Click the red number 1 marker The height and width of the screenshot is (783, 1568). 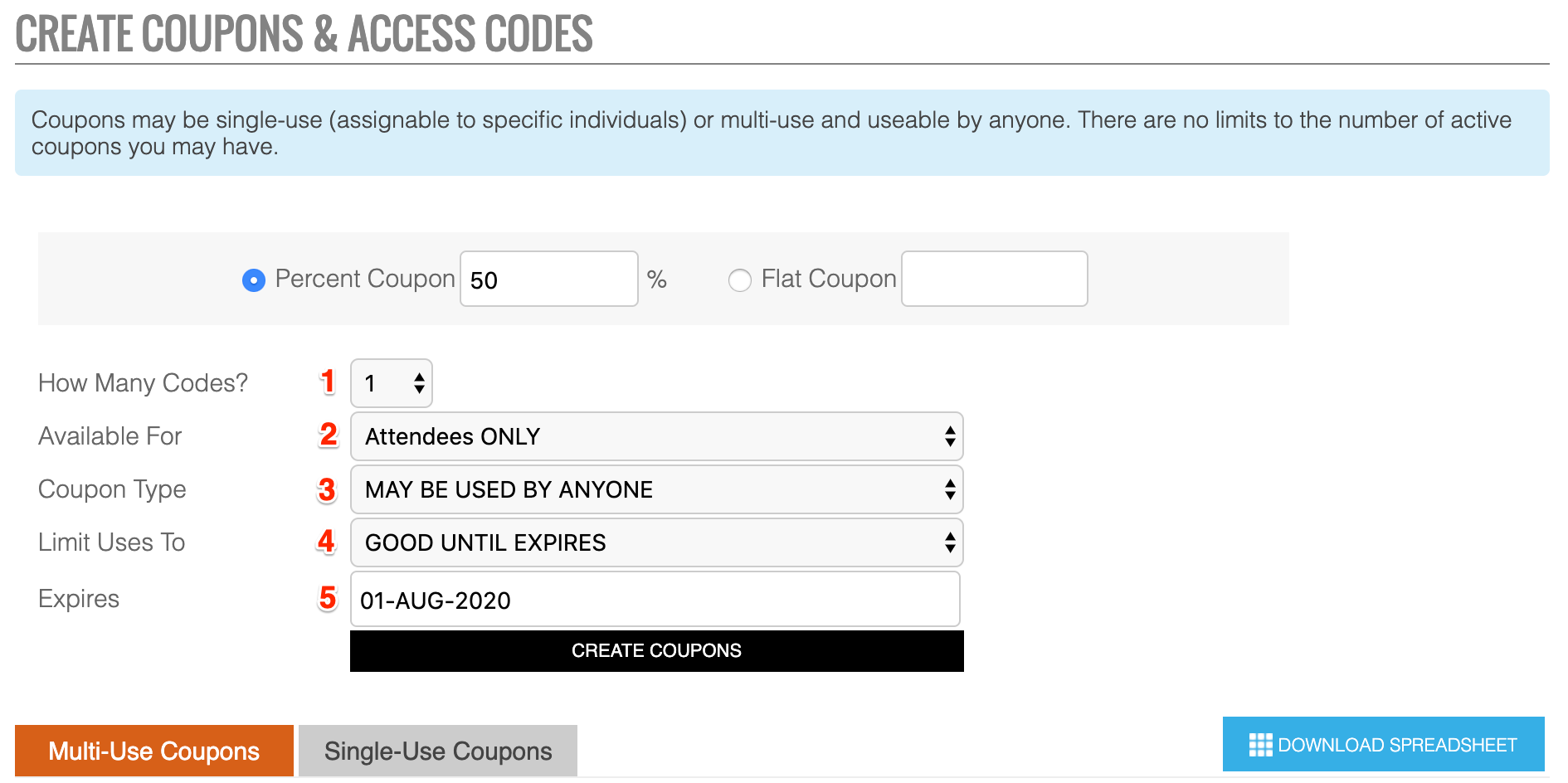click(328, 382)
